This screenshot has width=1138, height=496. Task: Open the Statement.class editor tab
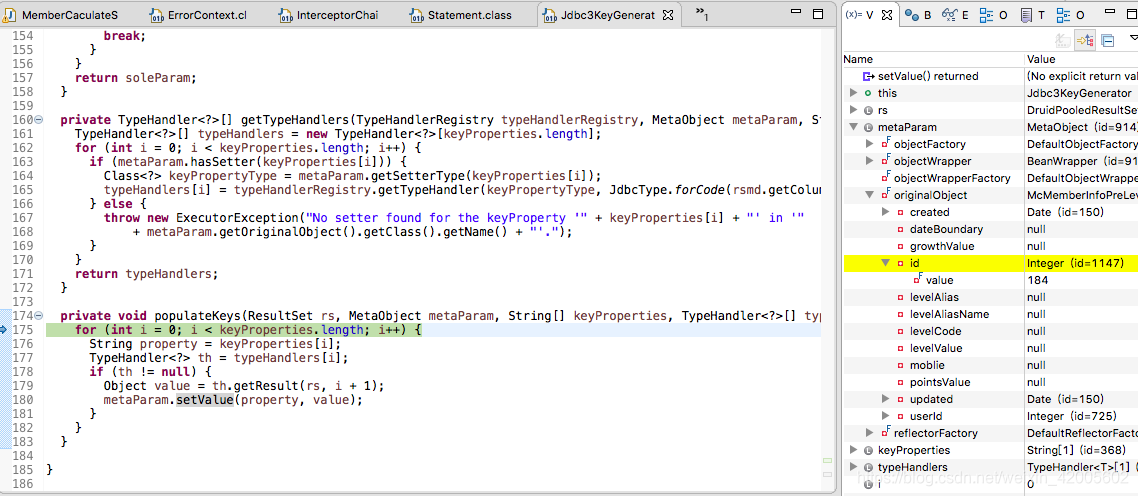[461, 15]
